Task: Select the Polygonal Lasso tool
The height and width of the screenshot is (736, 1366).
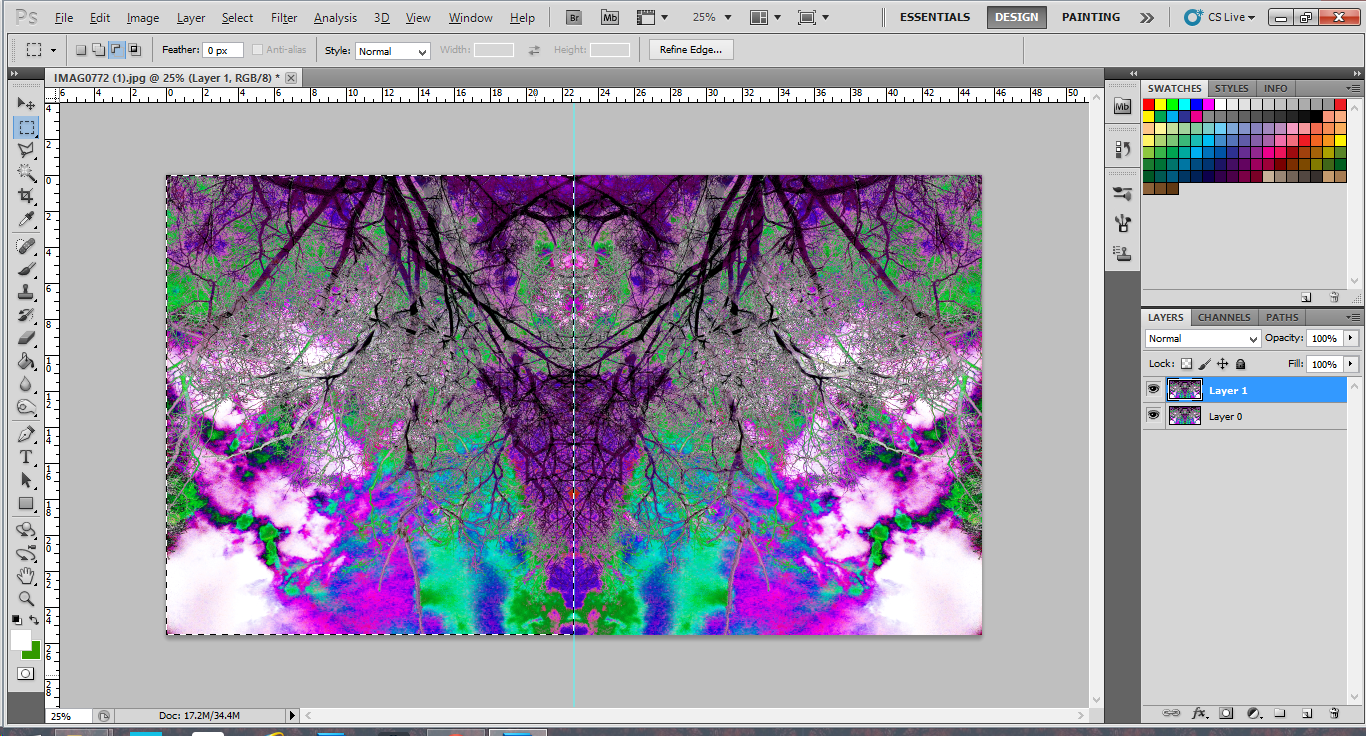Action: pyautogui.click(x=26, y=150)
